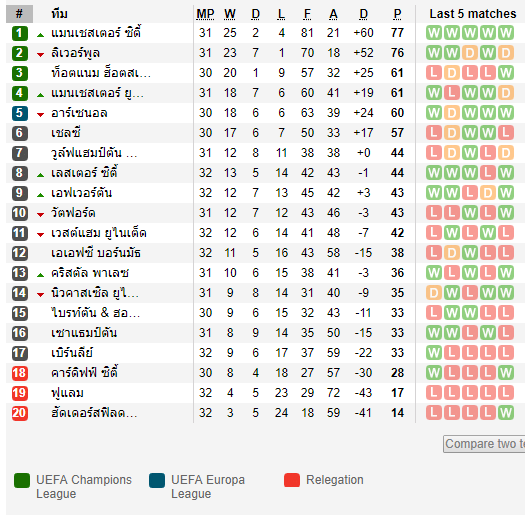Click rank 1 green position badge
The width and height of the screenshot is (525, 515).
19,33
